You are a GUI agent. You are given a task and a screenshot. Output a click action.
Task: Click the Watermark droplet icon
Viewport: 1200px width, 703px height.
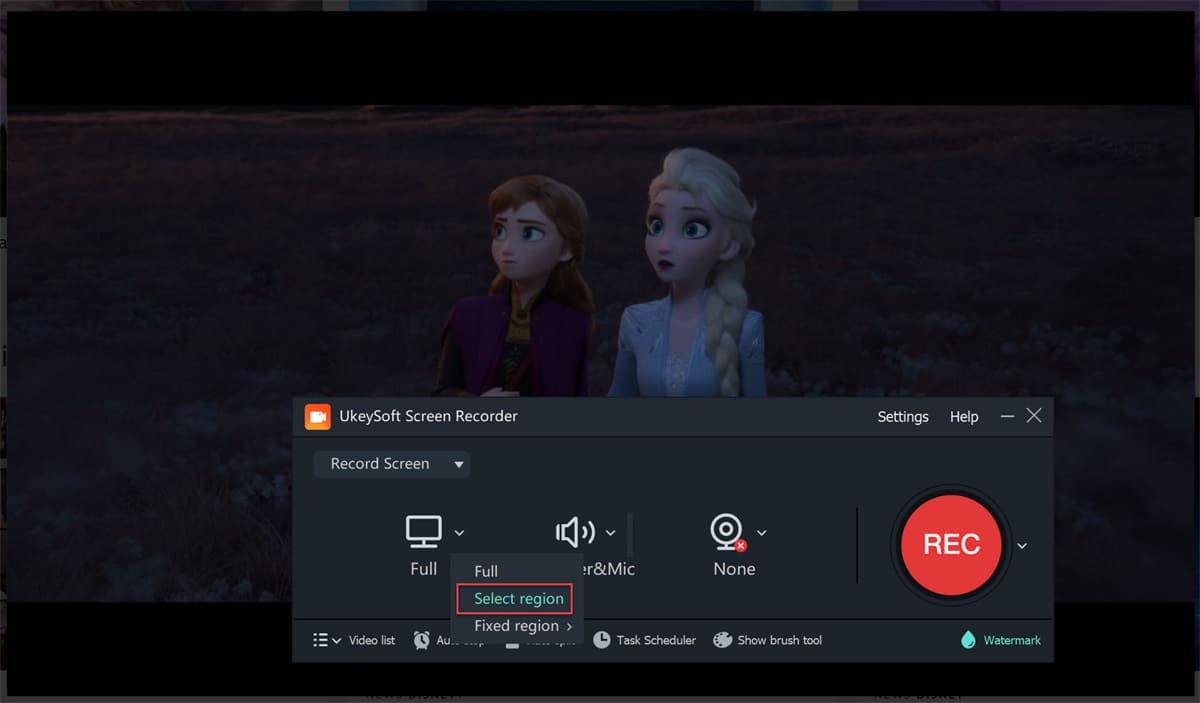click(968, 640)
